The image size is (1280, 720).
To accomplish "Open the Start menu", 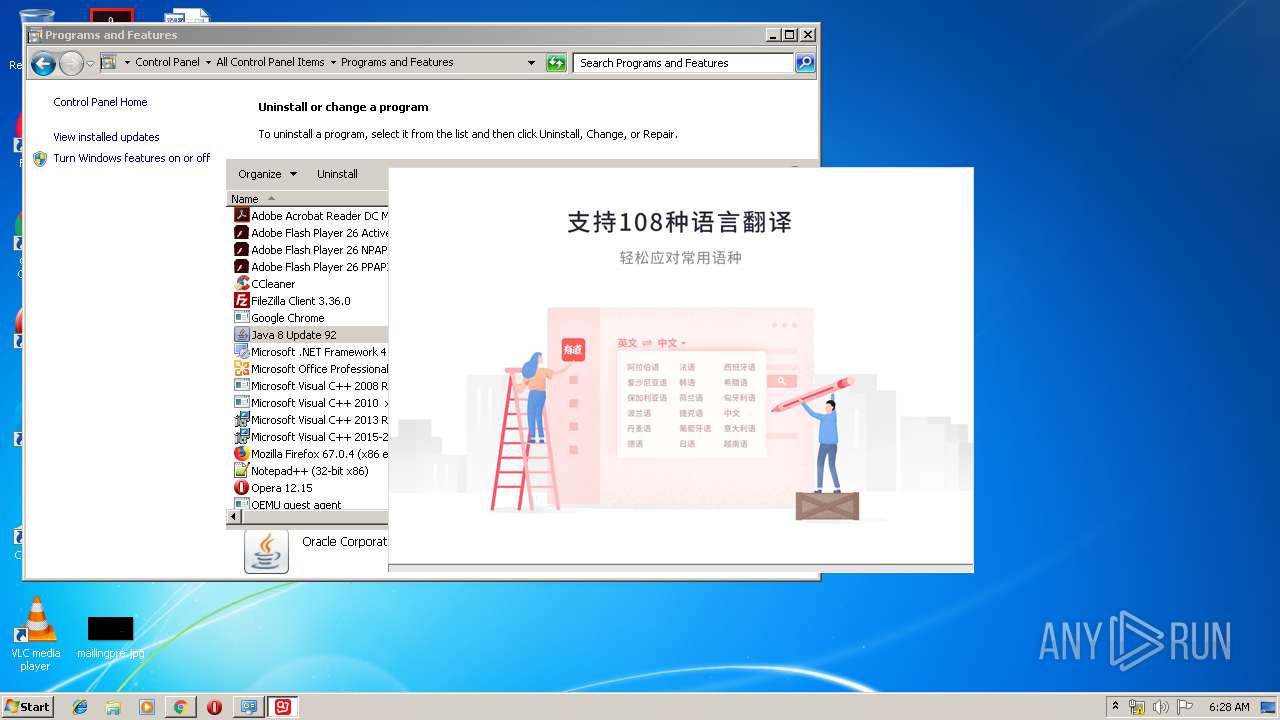I will (x=27, y=706).
